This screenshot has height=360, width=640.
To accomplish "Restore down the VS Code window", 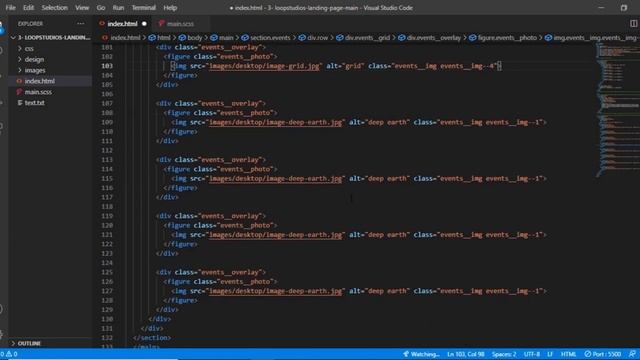I will pos(624,8).
